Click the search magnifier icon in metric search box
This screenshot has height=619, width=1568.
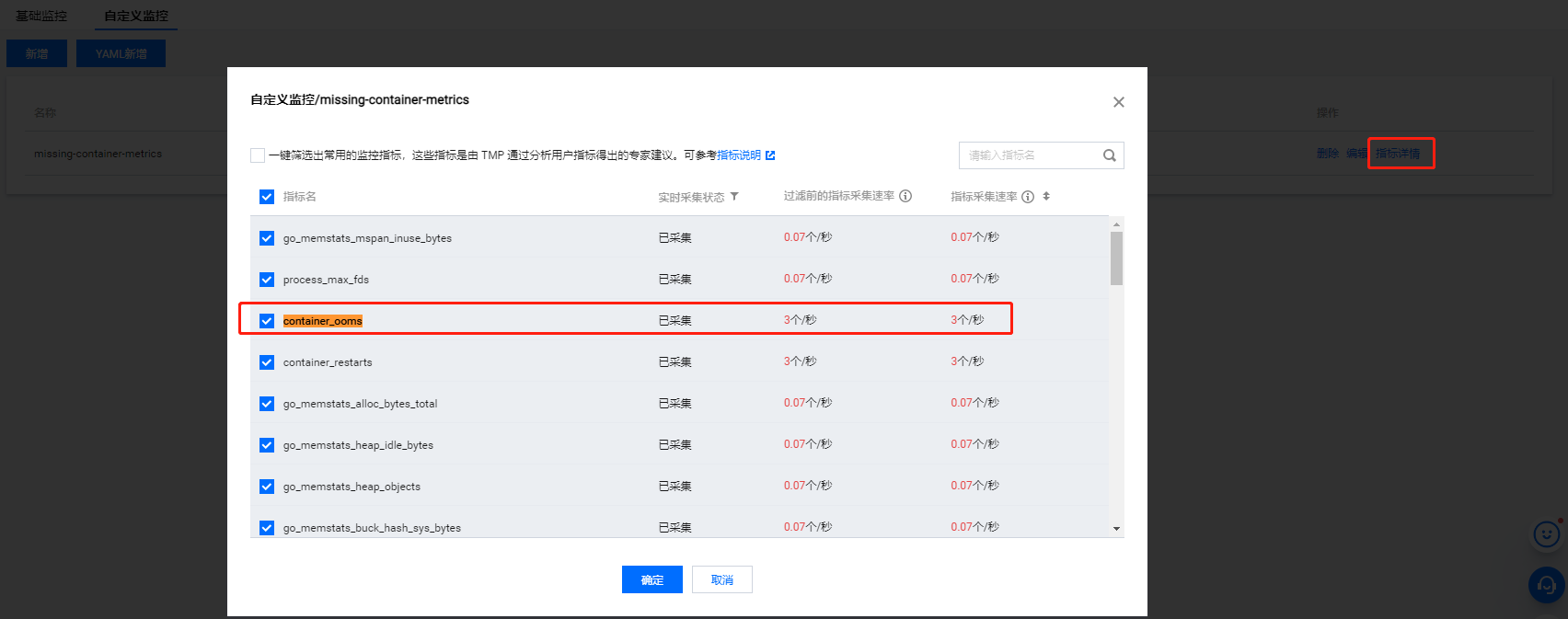tap(1109, 155)
